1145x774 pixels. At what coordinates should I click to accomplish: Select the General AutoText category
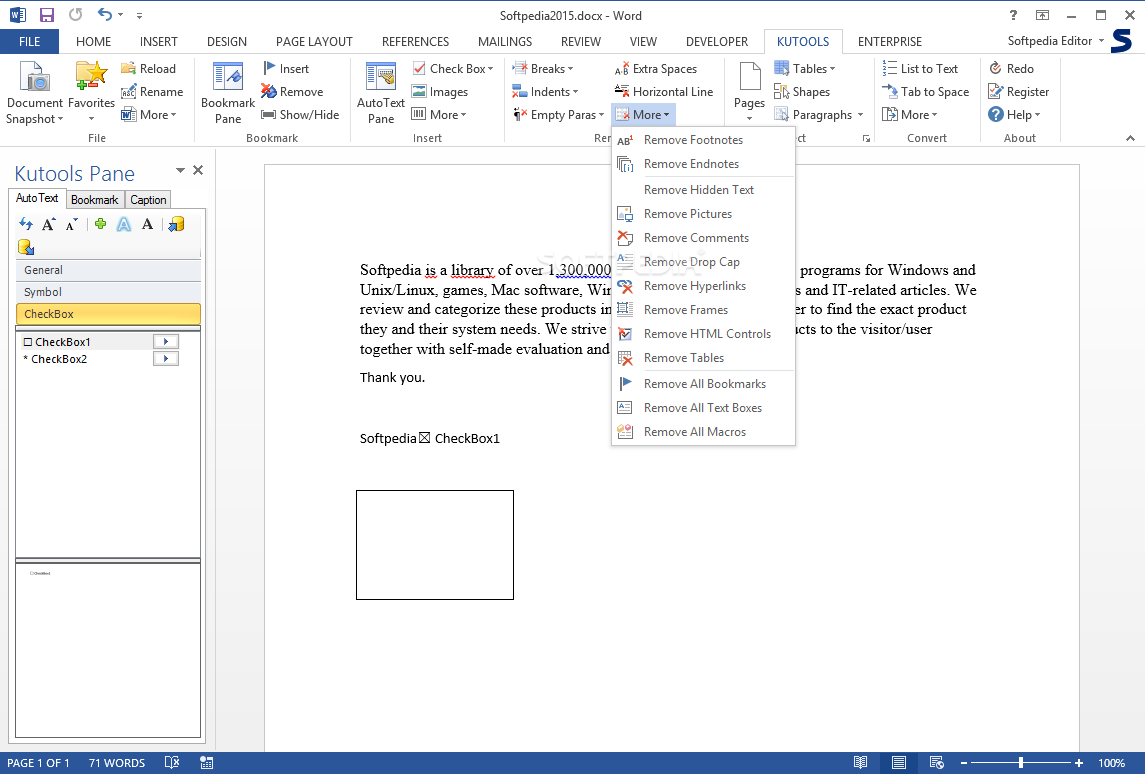[x=108, y=270]
